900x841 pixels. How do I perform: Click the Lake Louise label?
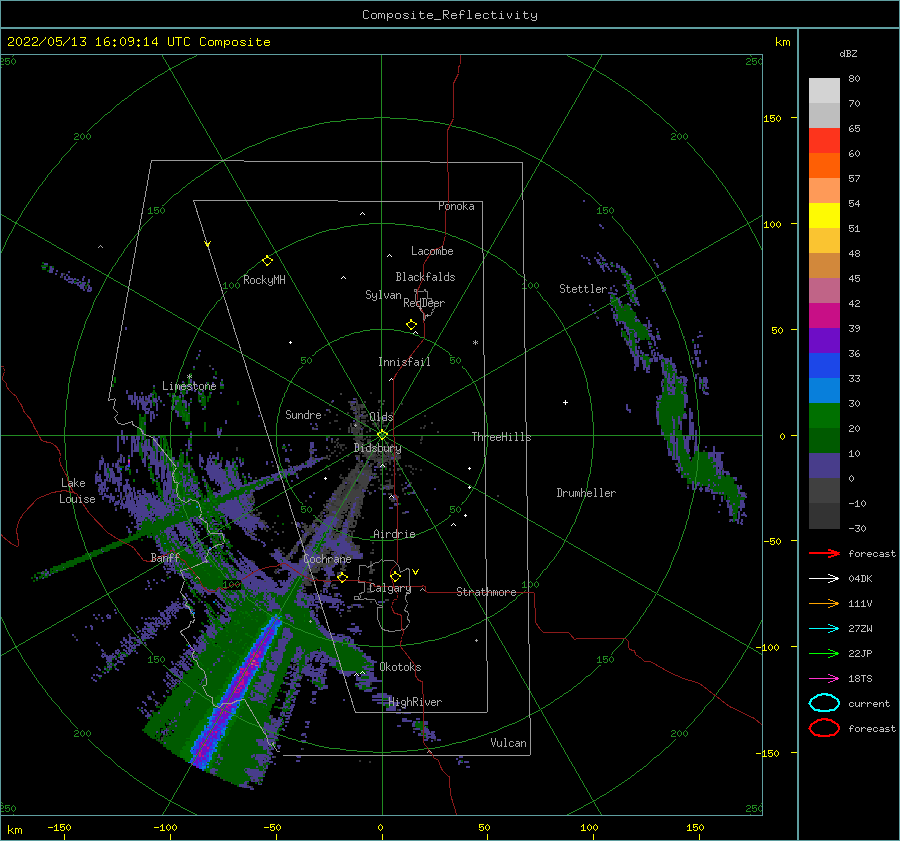(77, 491)
